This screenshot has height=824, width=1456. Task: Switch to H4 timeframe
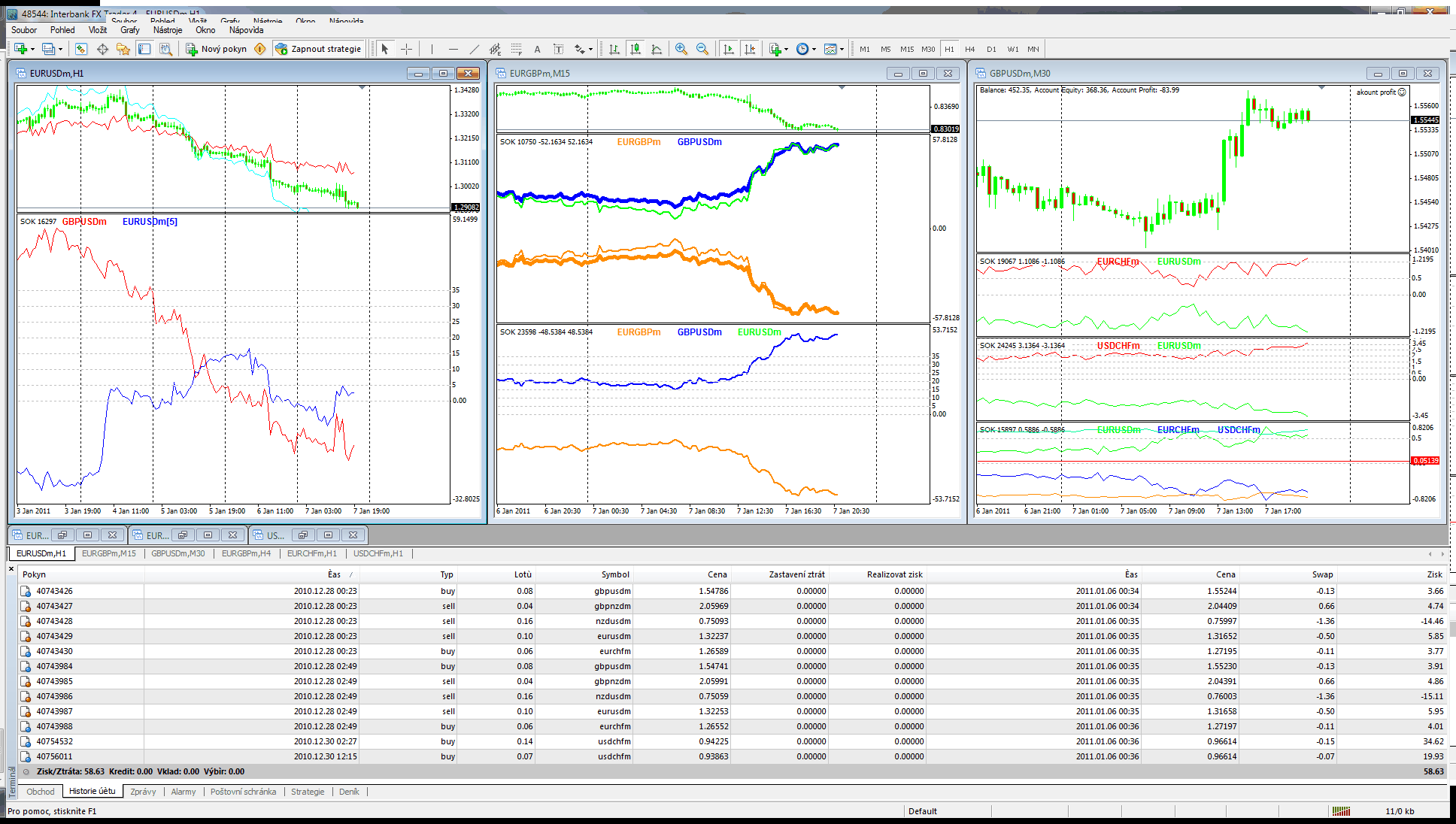[970, 49]
